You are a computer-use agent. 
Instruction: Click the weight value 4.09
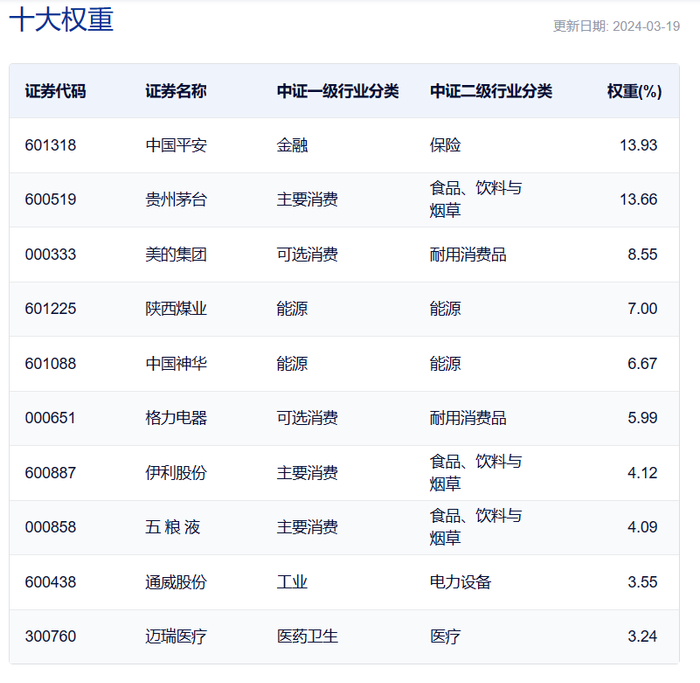pos(642,527)
